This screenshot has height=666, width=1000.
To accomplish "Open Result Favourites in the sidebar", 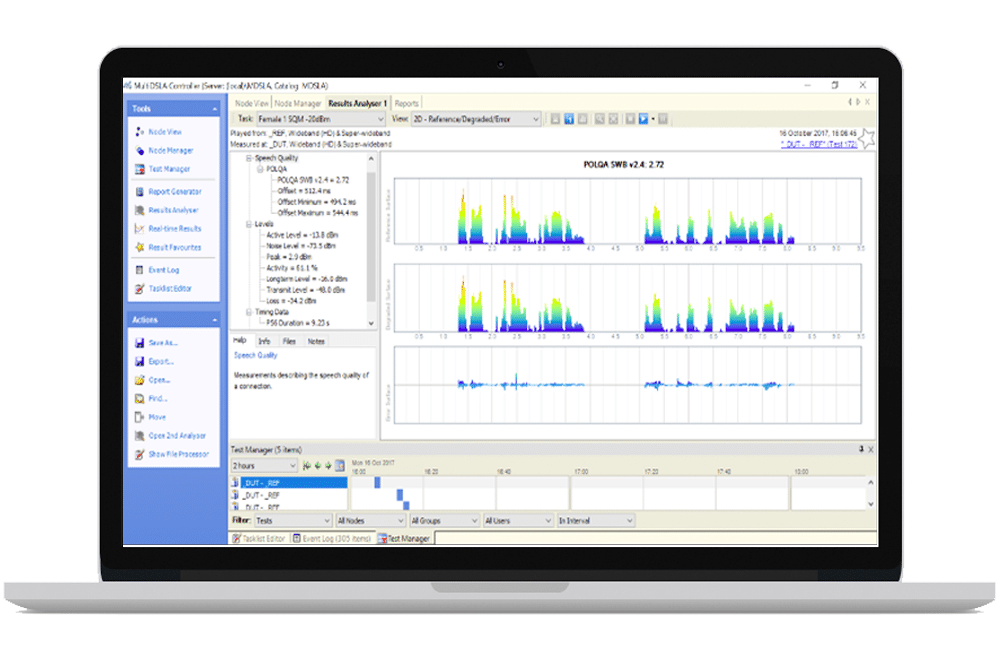I will pyautogui.click(x=174, y=248).
